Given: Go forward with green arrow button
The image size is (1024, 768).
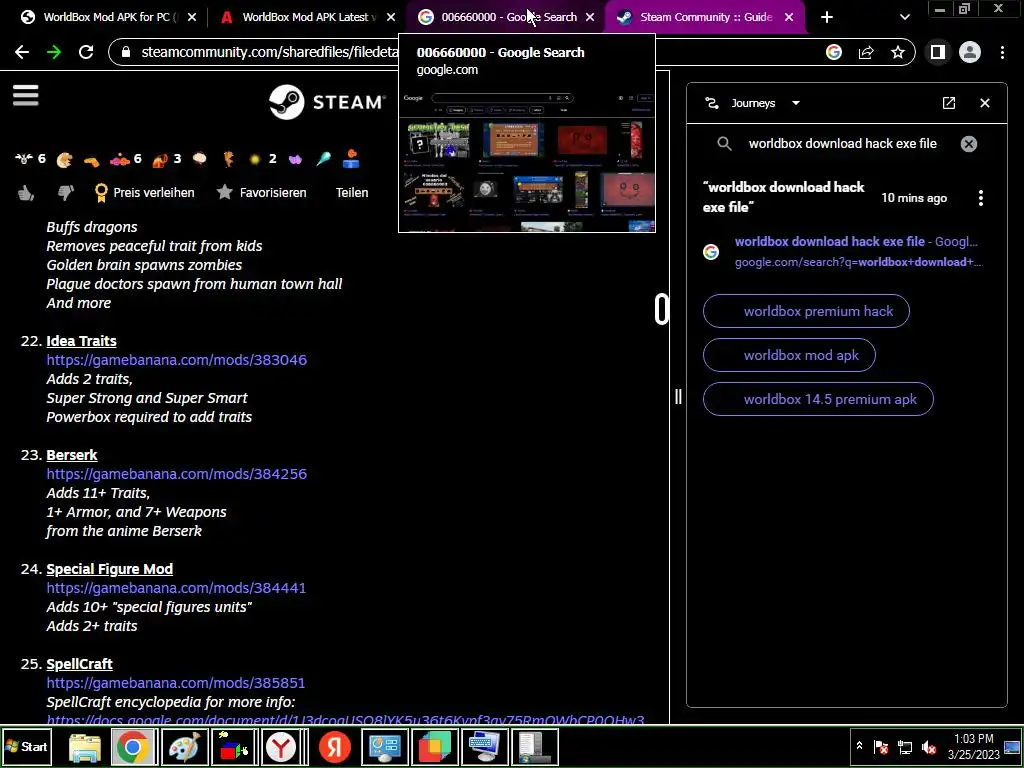Looking at the screenshot, I should pyautogui.click(x=54, y=52).
